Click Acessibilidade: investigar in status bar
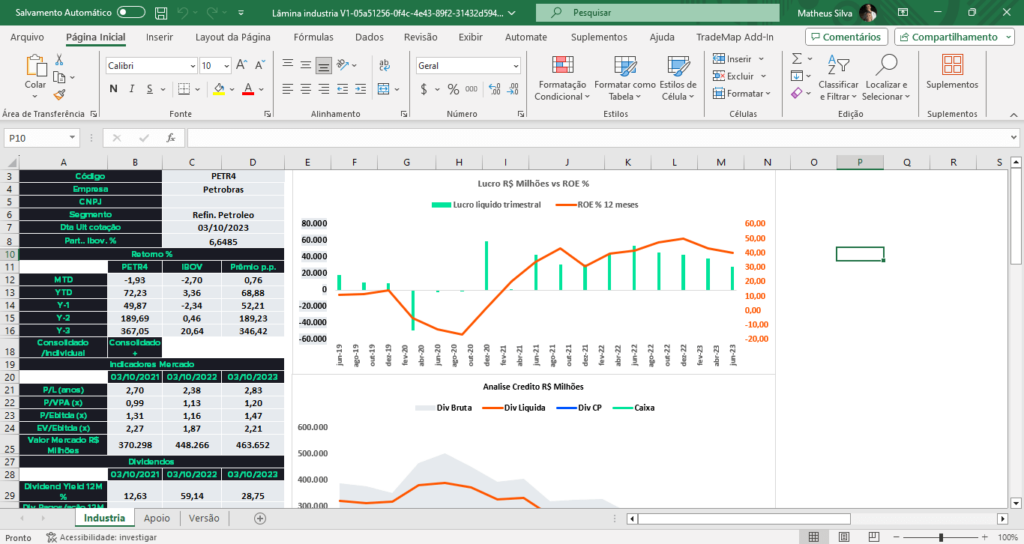This screenshot has height=544, width=1024. click(102, 537)
